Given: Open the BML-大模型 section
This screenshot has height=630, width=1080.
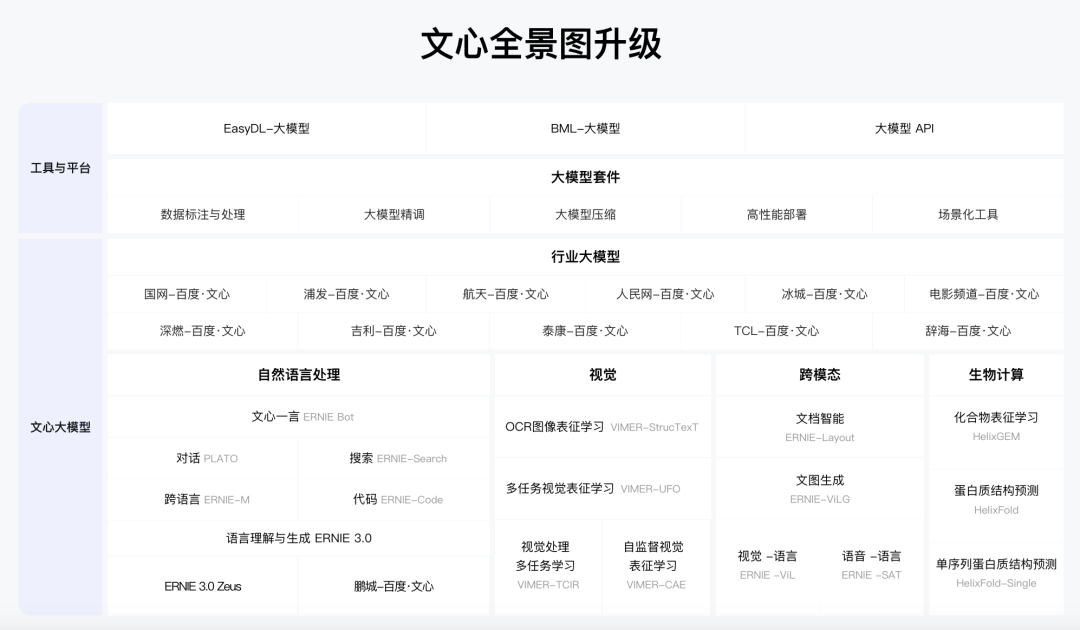Looking at the screenshot, I should click(x=585, y=128).
